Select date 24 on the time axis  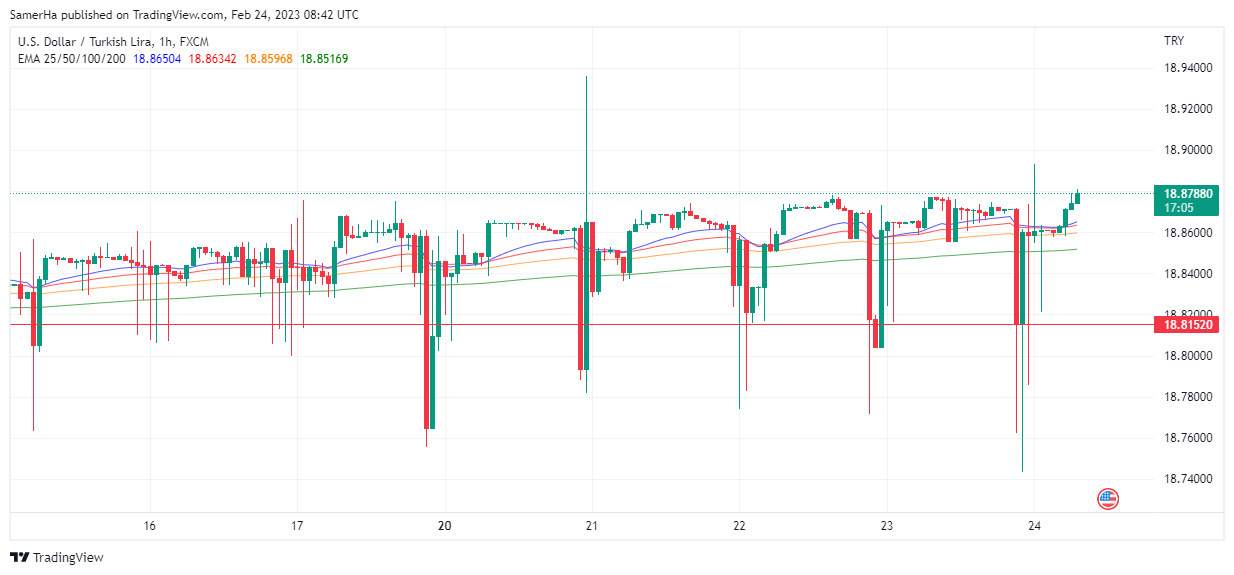coord(1034,526)
